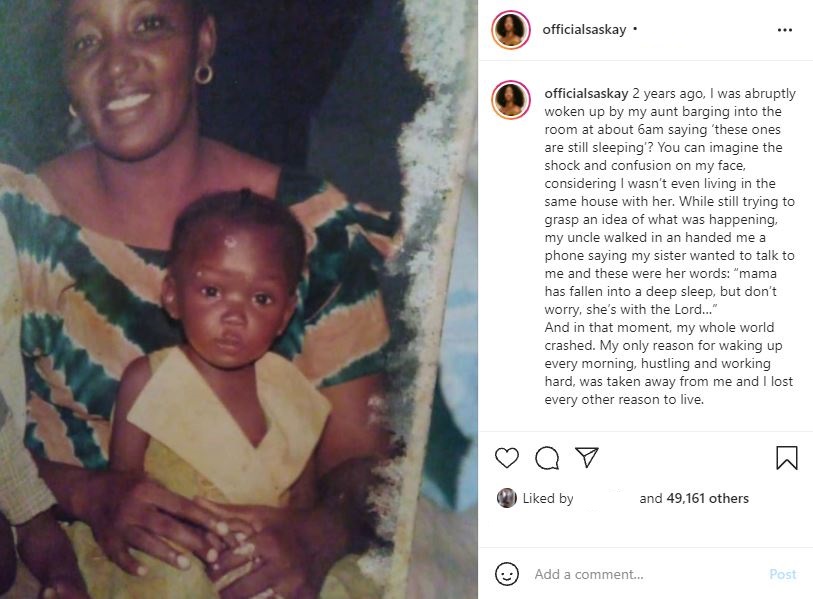813x599 pixels.
Task: Open the emoji picker smiley icon
Action: point(507,574)
